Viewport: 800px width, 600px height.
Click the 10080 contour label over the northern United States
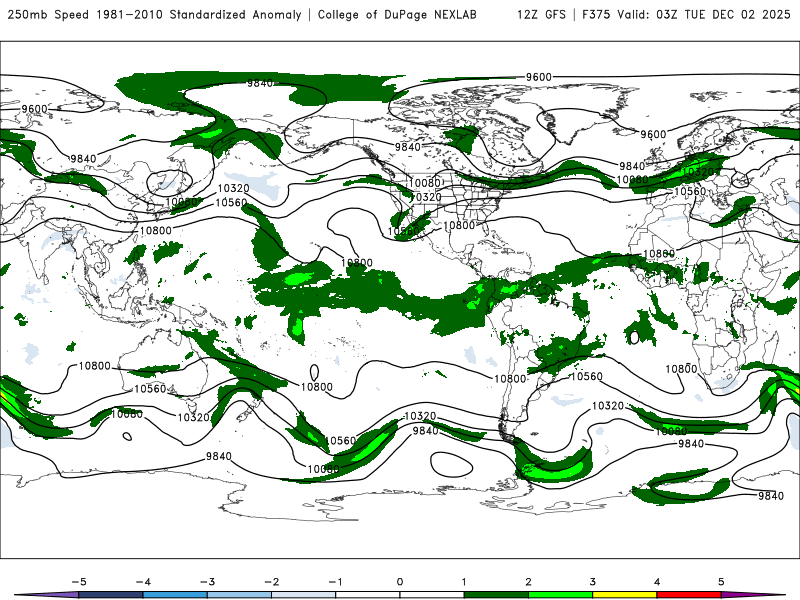[x=424, y=183]
